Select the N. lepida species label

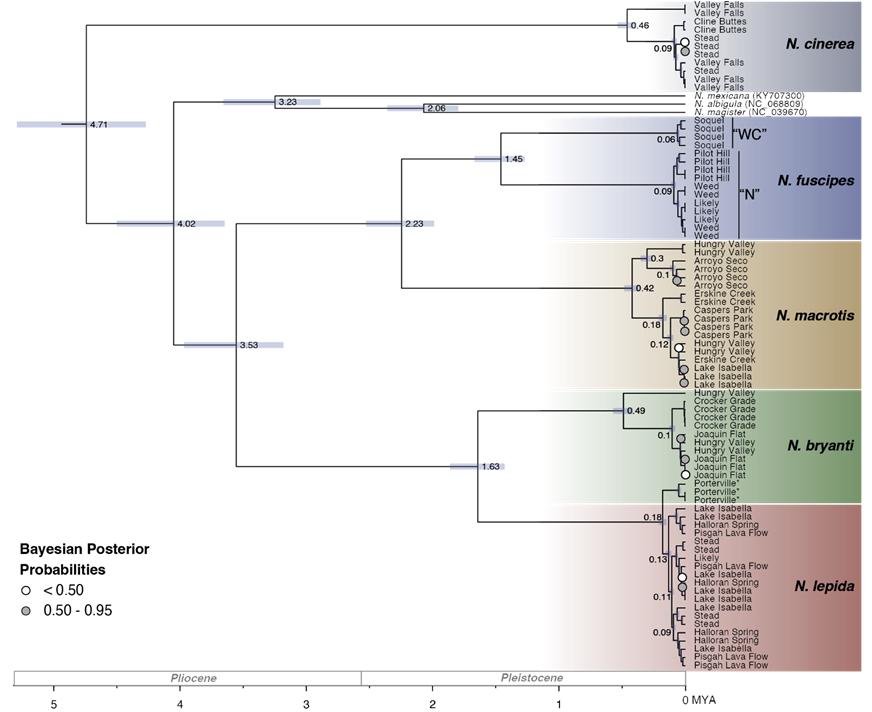[820, 586]
